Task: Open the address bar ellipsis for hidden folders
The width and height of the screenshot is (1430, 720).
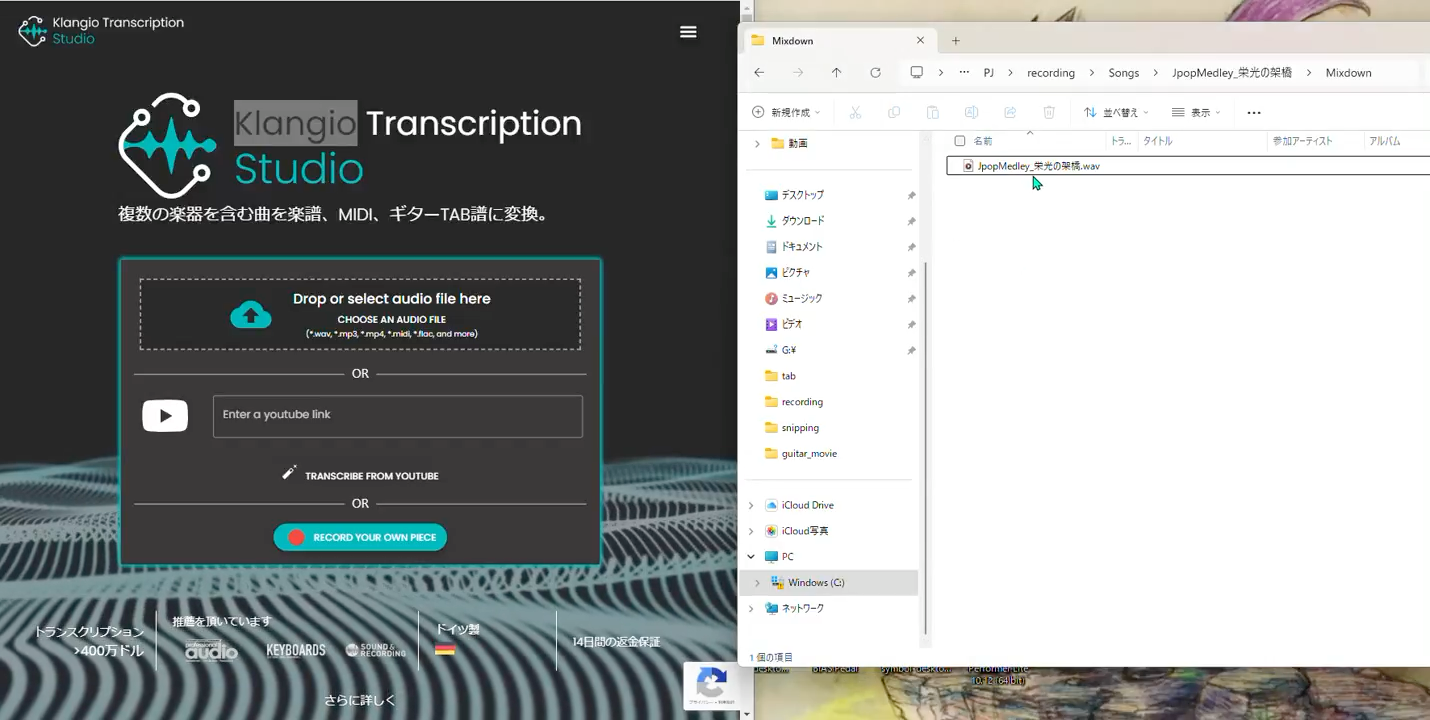Action: pyautogui.click(x=964, y=73)
